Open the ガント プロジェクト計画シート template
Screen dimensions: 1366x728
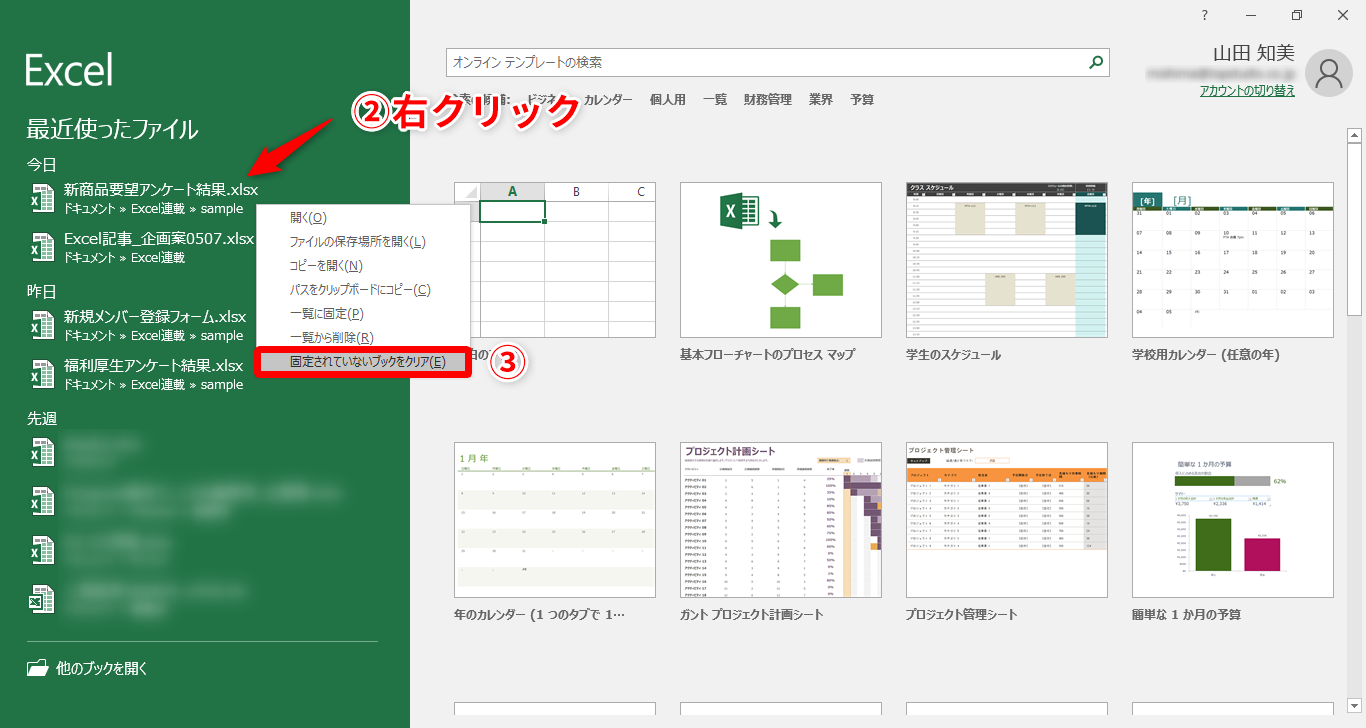pos(781,520)
